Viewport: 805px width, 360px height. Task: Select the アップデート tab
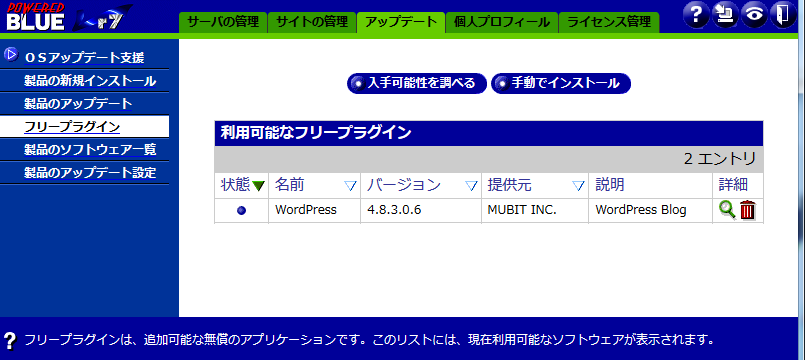401,22
